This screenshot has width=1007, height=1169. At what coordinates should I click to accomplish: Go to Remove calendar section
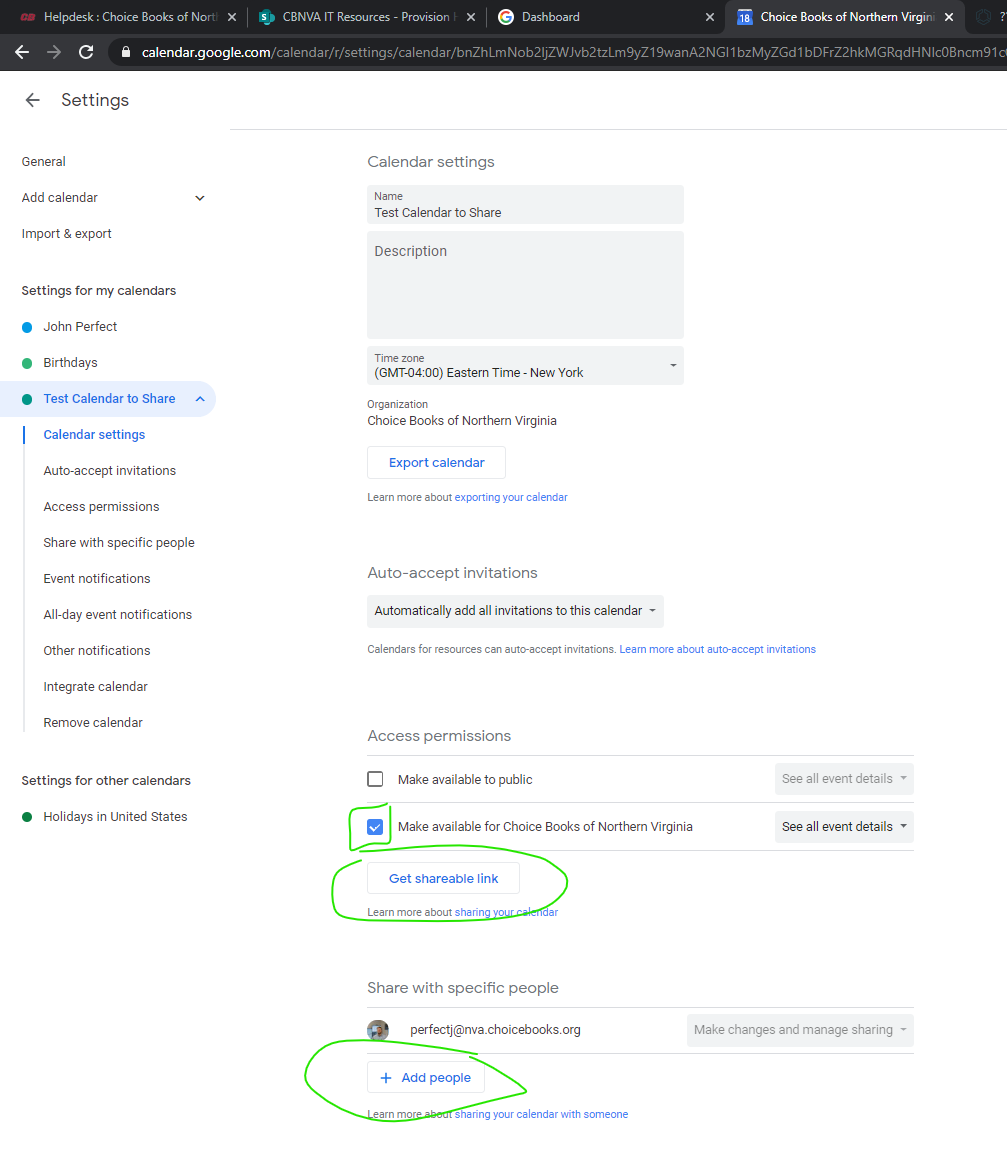click(92, 723)
